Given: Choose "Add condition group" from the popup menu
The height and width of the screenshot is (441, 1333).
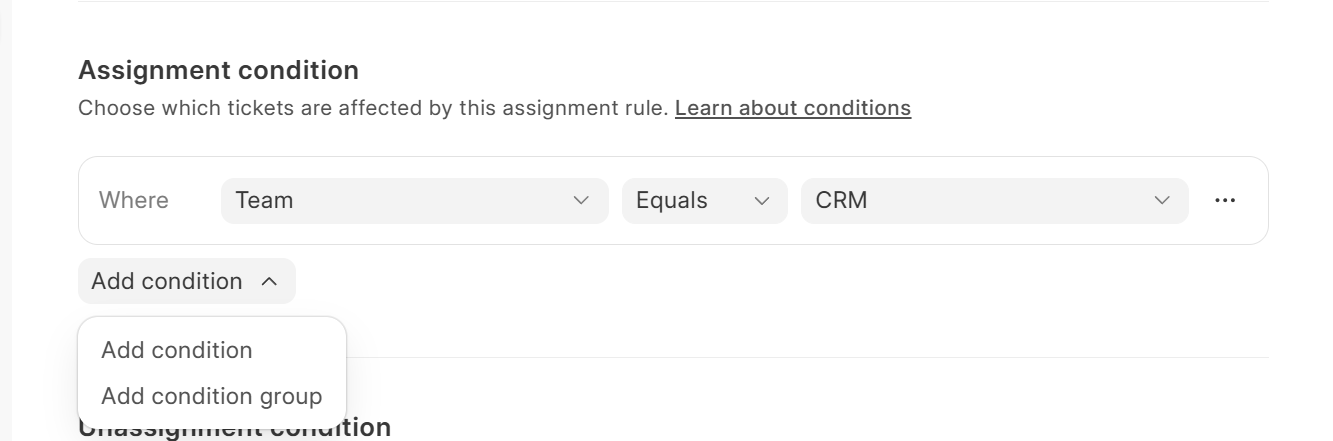Looking at the screenshot, I should click(x=212, y=396).
